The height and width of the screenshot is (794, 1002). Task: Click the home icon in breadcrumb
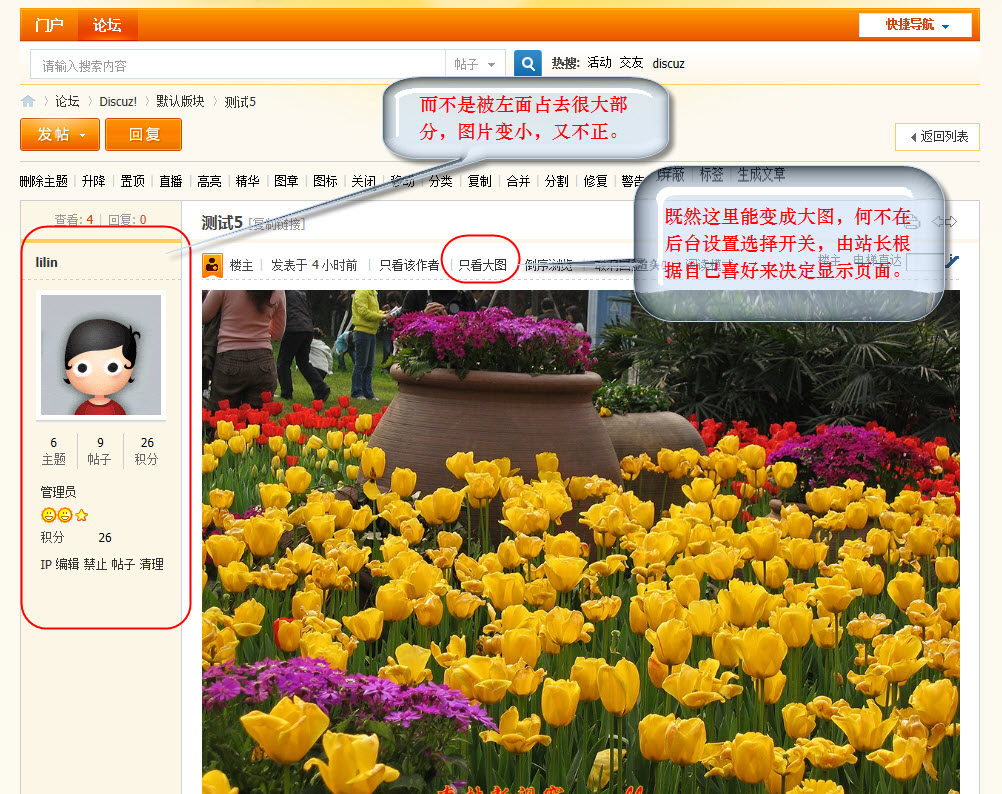pos(28,101)
